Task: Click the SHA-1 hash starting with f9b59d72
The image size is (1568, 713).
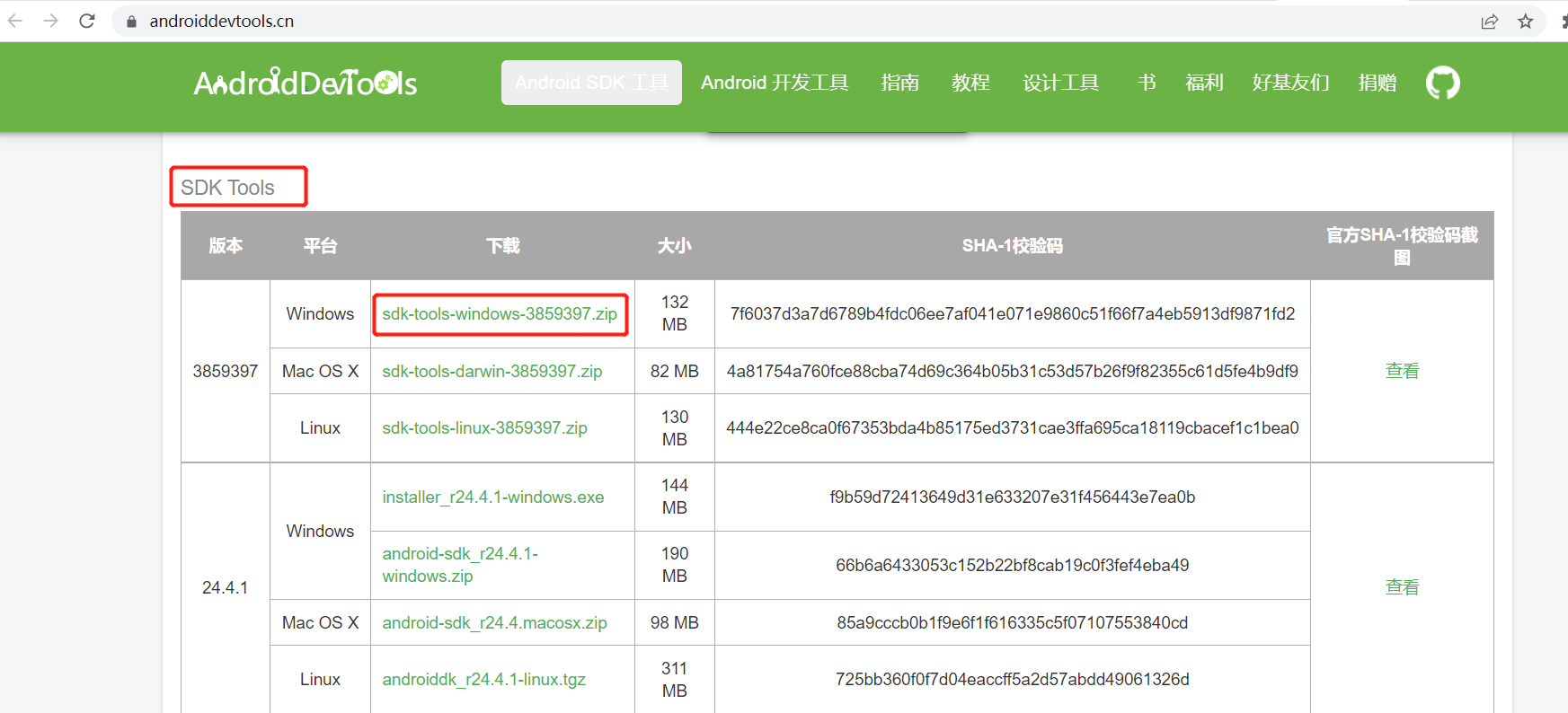Action: pos(1013,497)
